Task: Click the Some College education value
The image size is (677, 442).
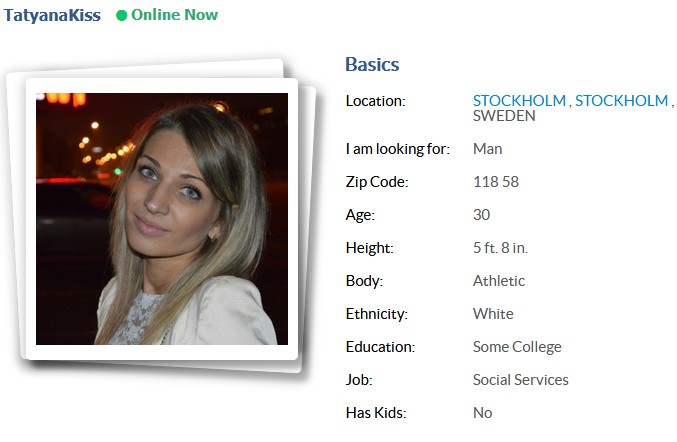Action: 517,347
